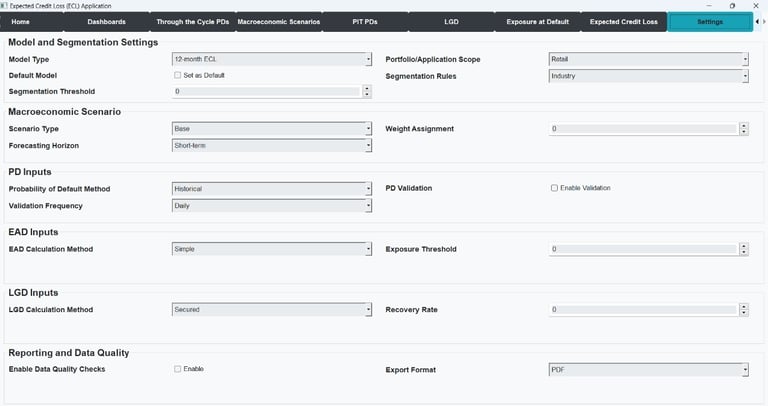Enable Data Quality Checks checkbox

coord(178,369)
